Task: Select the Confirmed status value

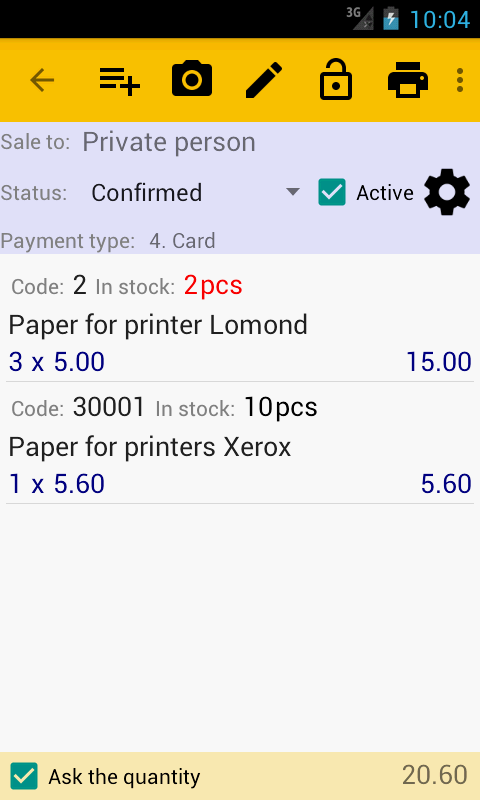Action: pos(146,193)
